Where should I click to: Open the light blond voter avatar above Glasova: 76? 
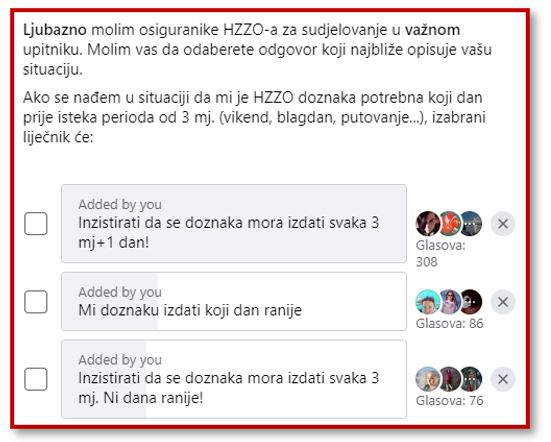click(427, 379)
